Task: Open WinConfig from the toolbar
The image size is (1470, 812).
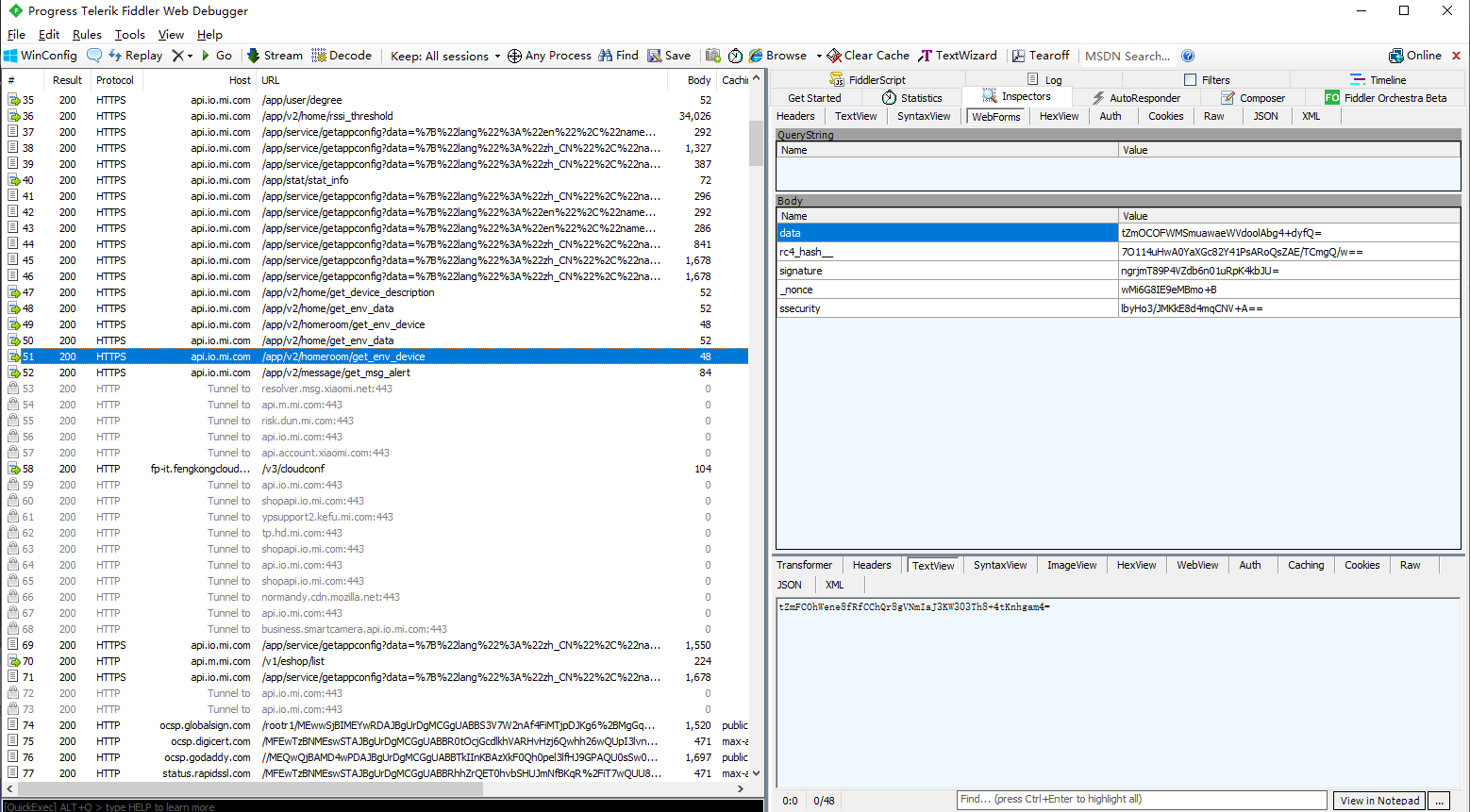Action: 41,56
